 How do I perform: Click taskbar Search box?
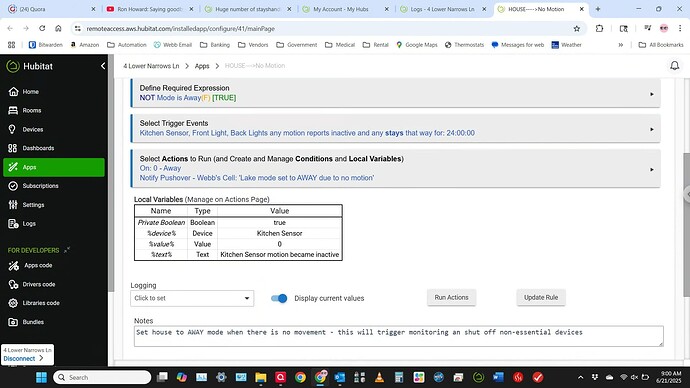click(x=102, y=377)
